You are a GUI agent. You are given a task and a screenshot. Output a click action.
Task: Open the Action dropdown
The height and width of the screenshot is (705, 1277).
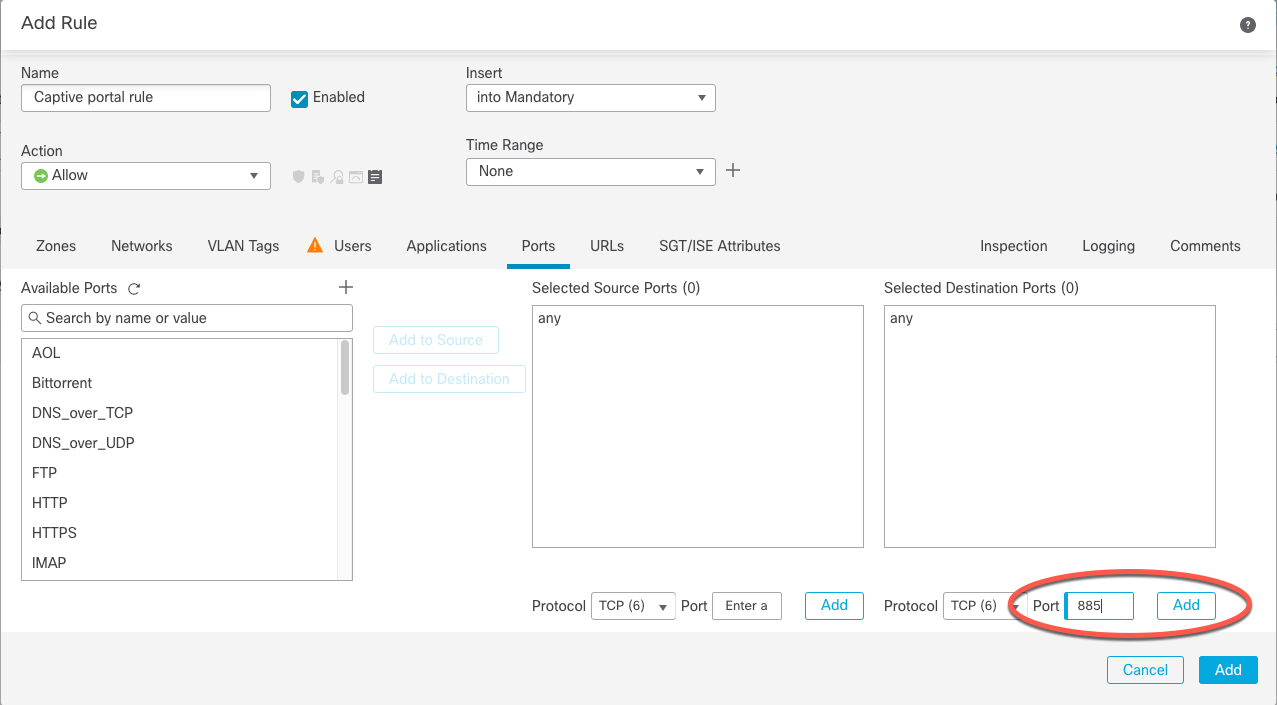pyautogui.click(x=145, y=175)
